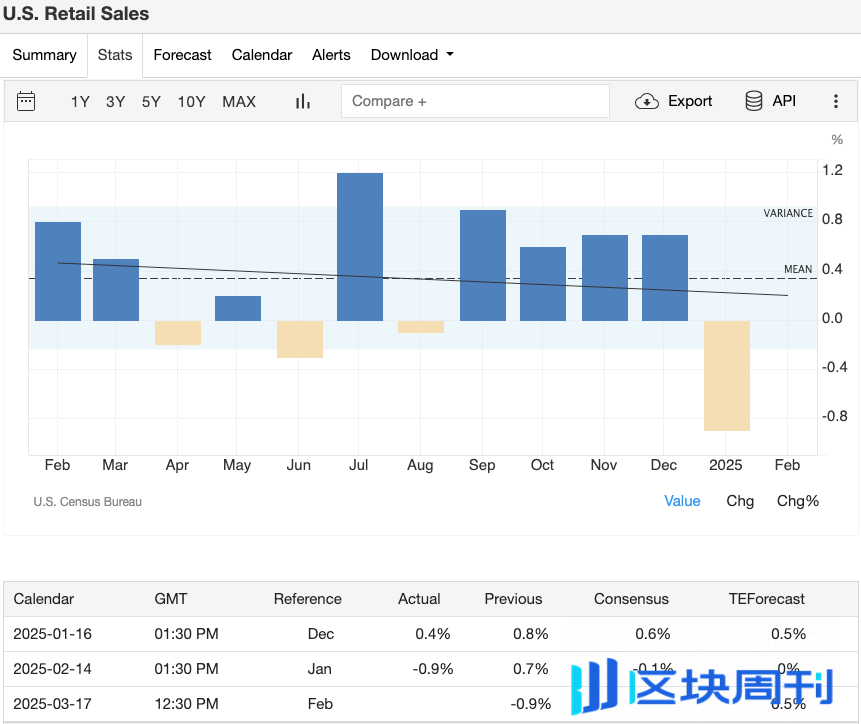Click the 0.6% consensus value
861x724 pixels.
point(653,634)
